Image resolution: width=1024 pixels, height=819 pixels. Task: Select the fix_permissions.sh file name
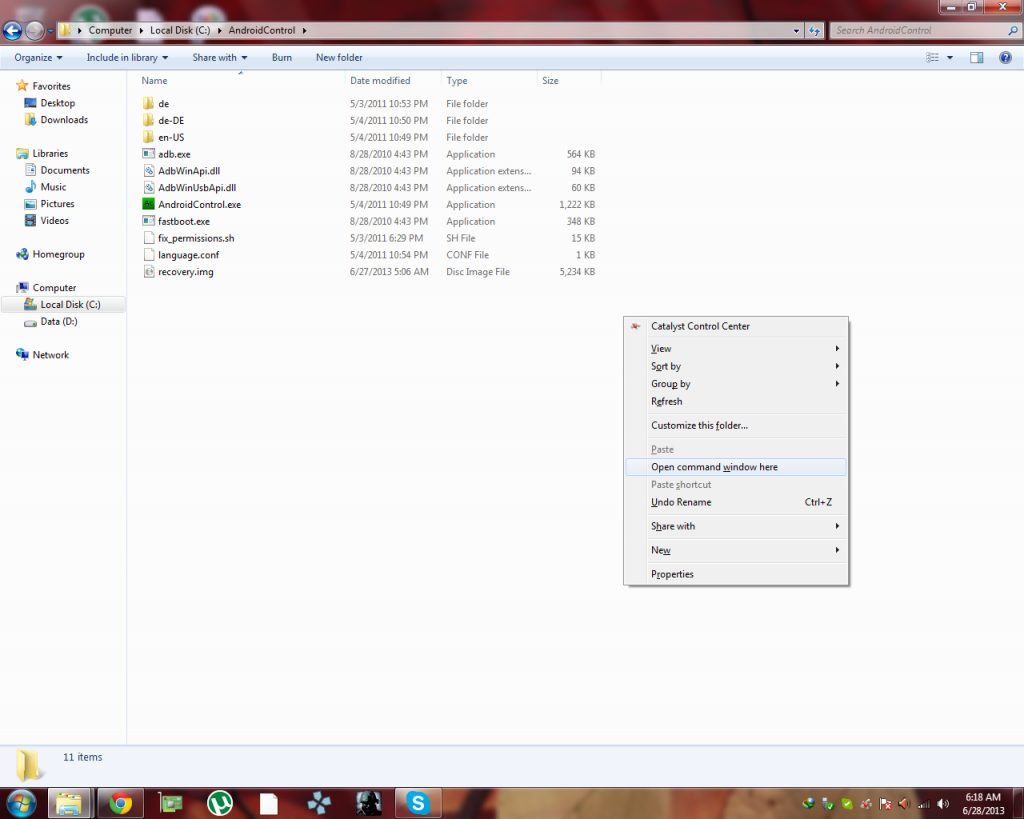[x=196, y=238]
